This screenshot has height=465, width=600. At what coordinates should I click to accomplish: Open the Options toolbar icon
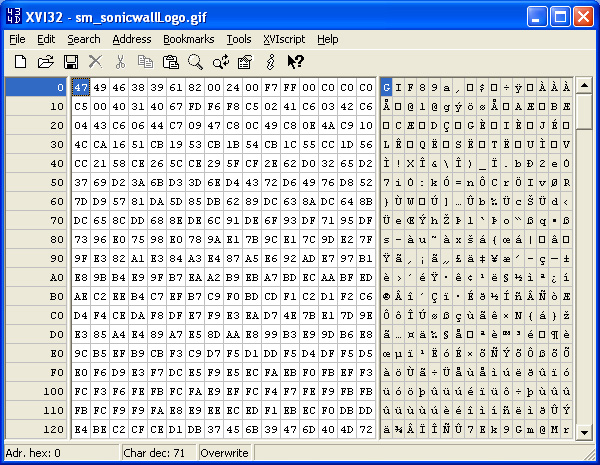pyautogui.click(x=244, y=62)
